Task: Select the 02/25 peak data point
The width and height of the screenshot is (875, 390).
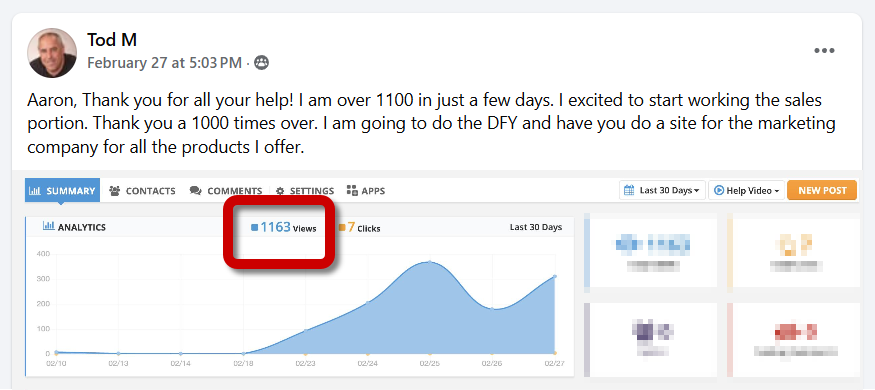Action: tap(430, 262)
